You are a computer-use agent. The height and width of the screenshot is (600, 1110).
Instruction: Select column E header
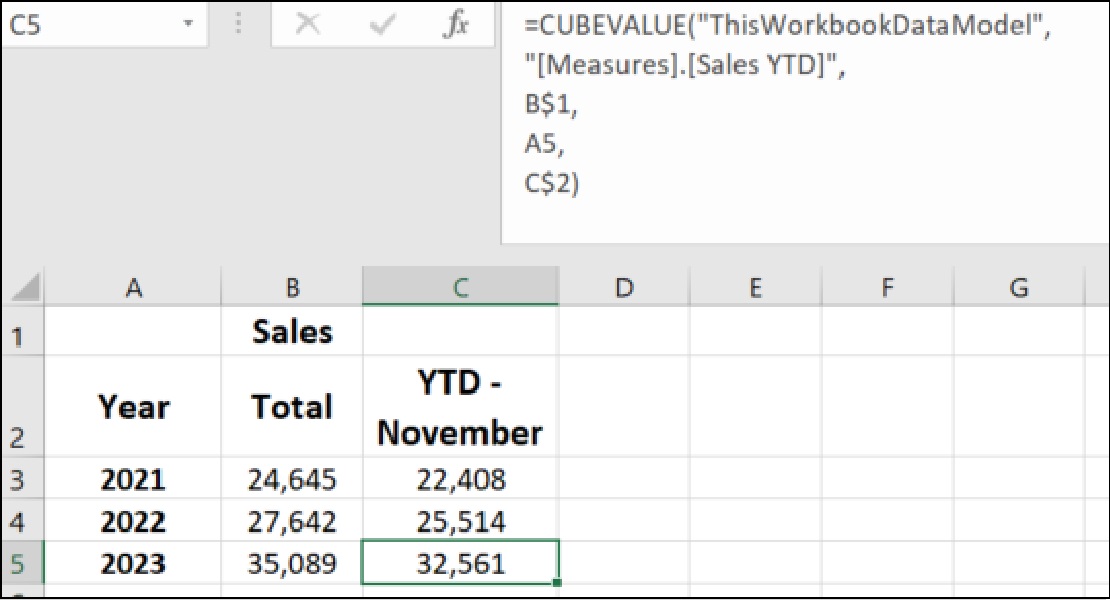[755, 287]
